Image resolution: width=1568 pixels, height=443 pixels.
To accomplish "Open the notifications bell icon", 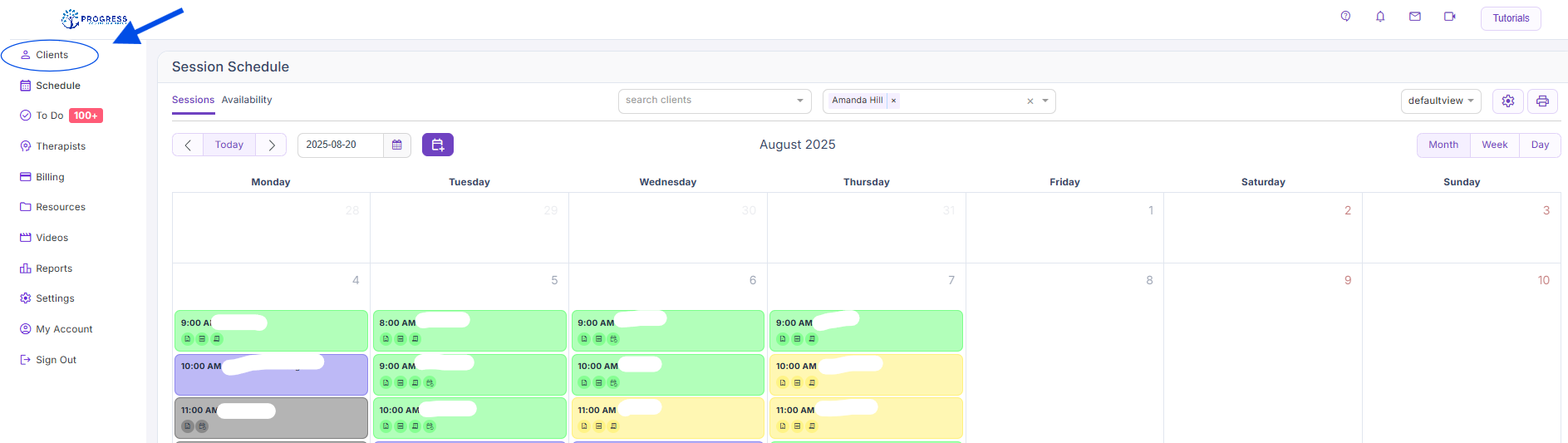I will coord(1380,17).
